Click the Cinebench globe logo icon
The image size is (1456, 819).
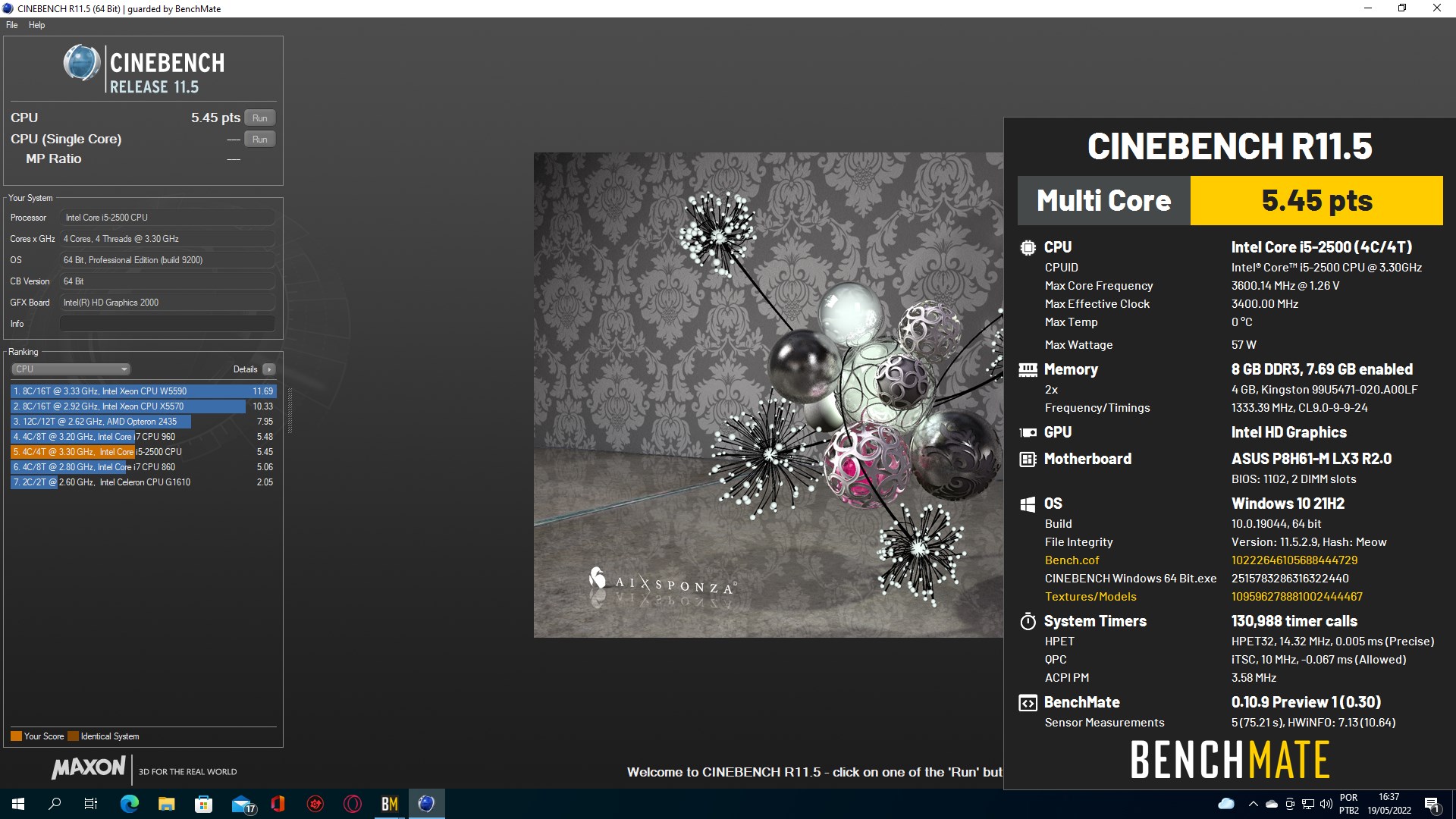(82, 62)
